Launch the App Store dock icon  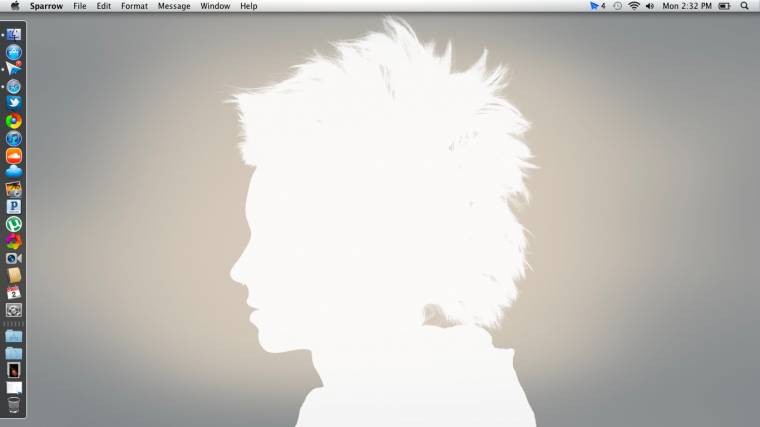(x=14, y=52)
